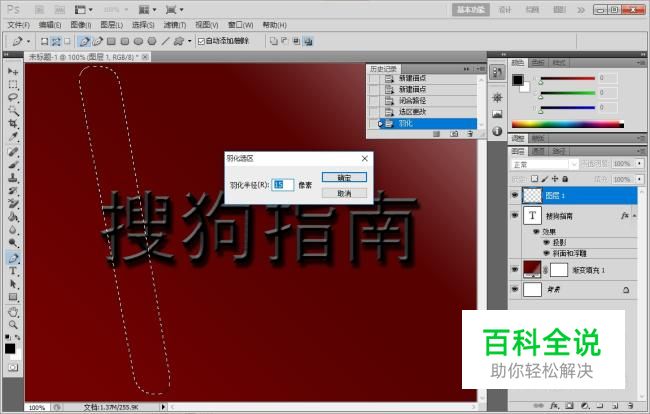Open the 窗口(W) menu

[x=240, y=25]
